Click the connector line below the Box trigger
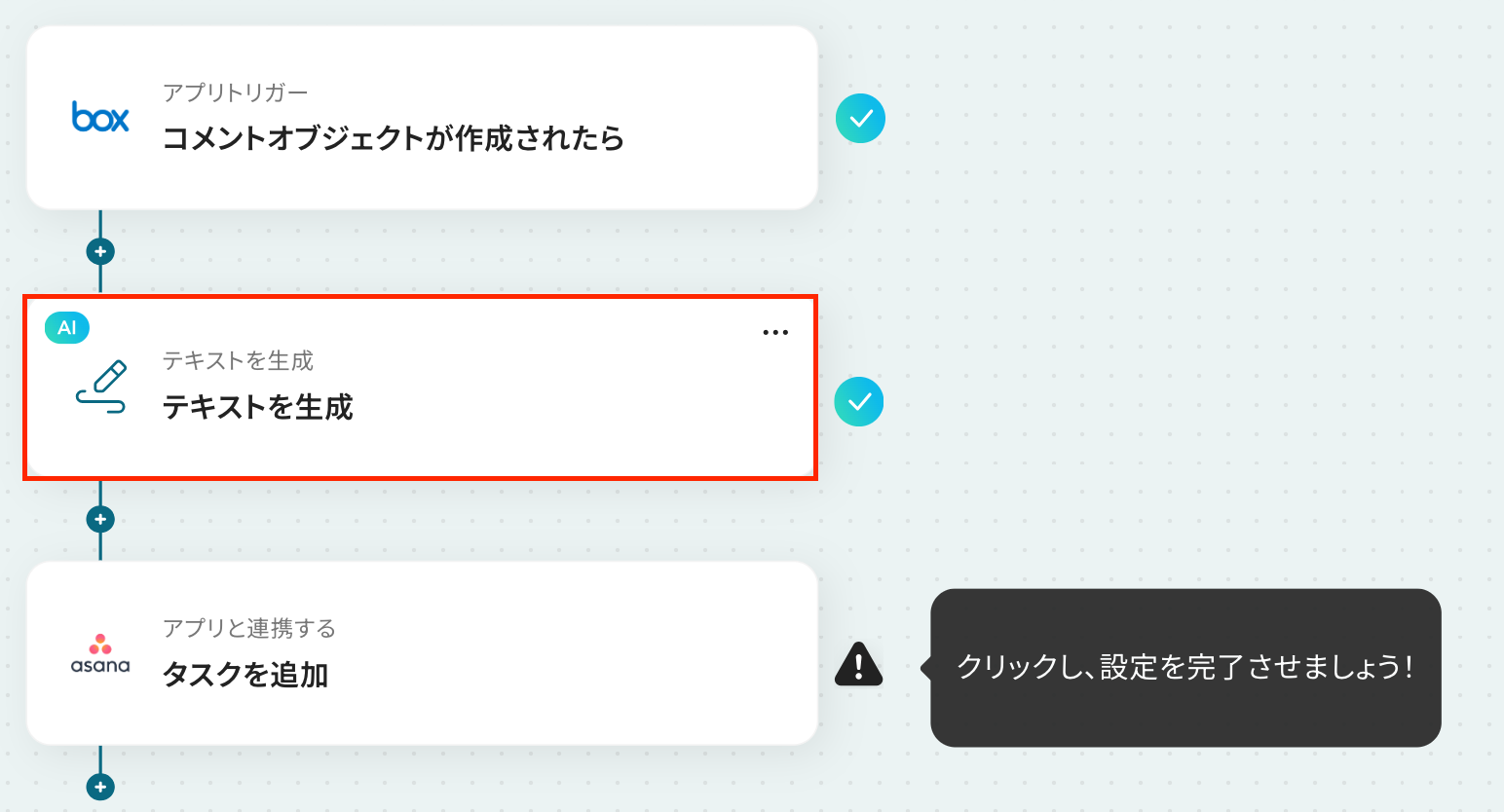Image resolution: width=1504 pixels, height=812 pixels. click(x=100, y=225)
